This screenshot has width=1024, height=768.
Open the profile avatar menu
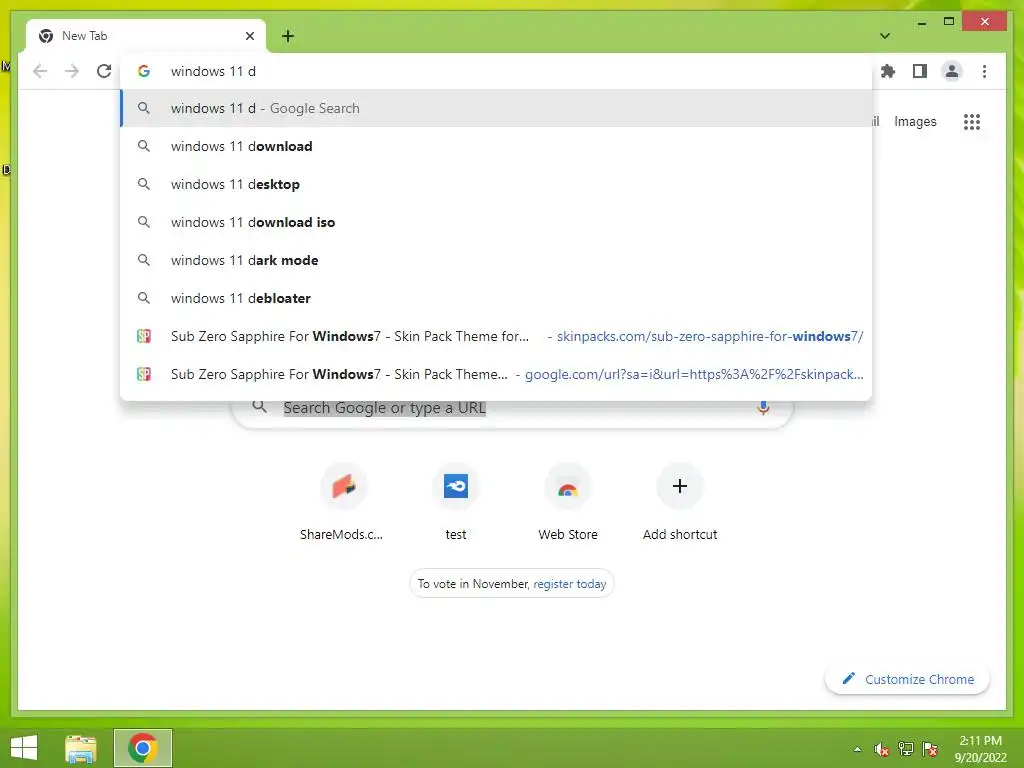[x=952, y=71]
